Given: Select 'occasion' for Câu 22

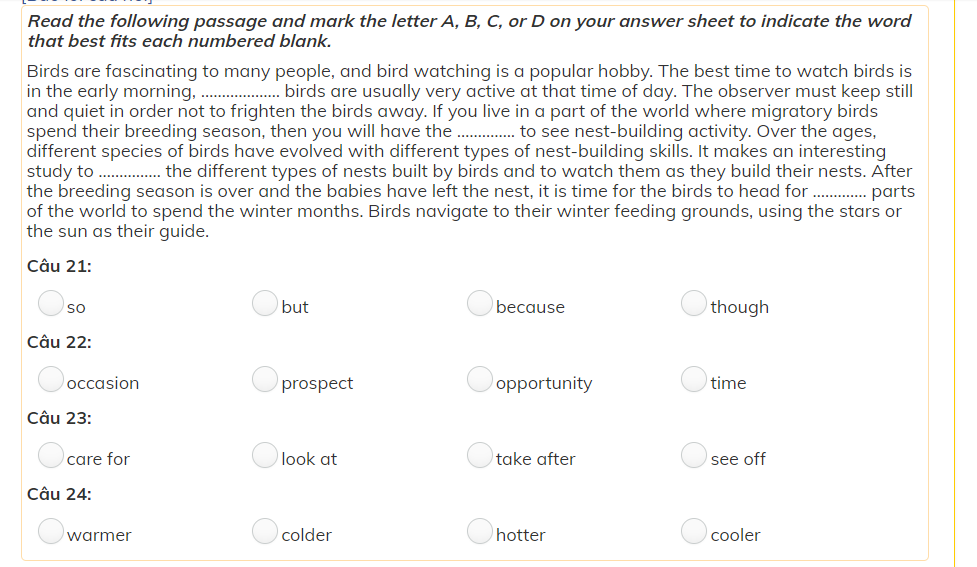Looking at the screenshot, I should coord(51,379).
